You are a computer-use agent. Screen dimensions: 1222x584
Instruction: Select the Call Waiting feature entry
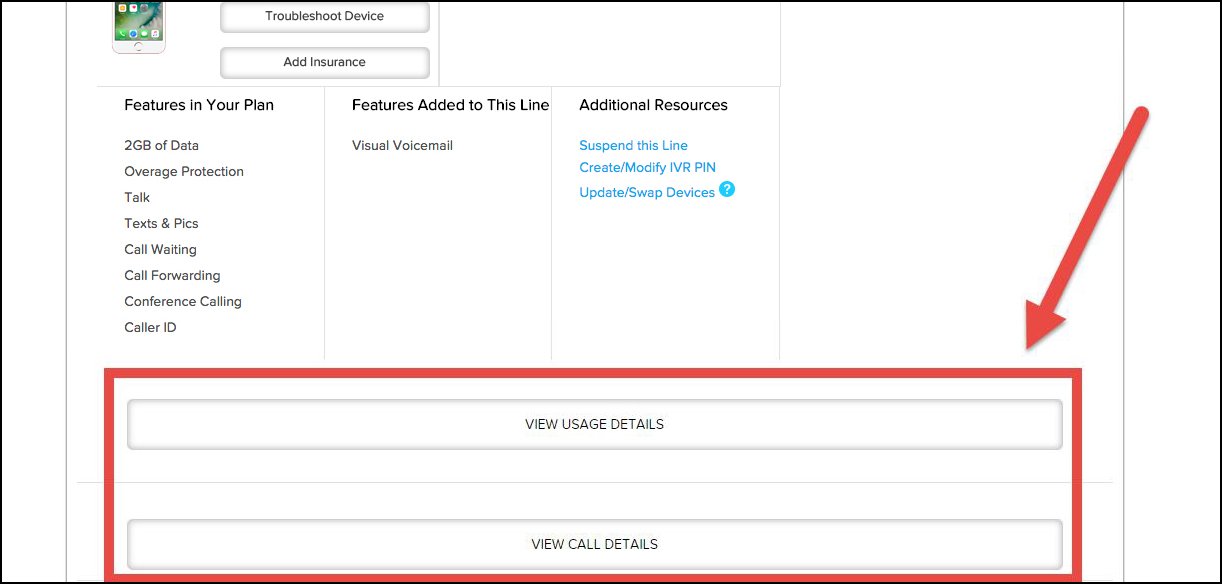pyautogui.click(x=160, y=249)
